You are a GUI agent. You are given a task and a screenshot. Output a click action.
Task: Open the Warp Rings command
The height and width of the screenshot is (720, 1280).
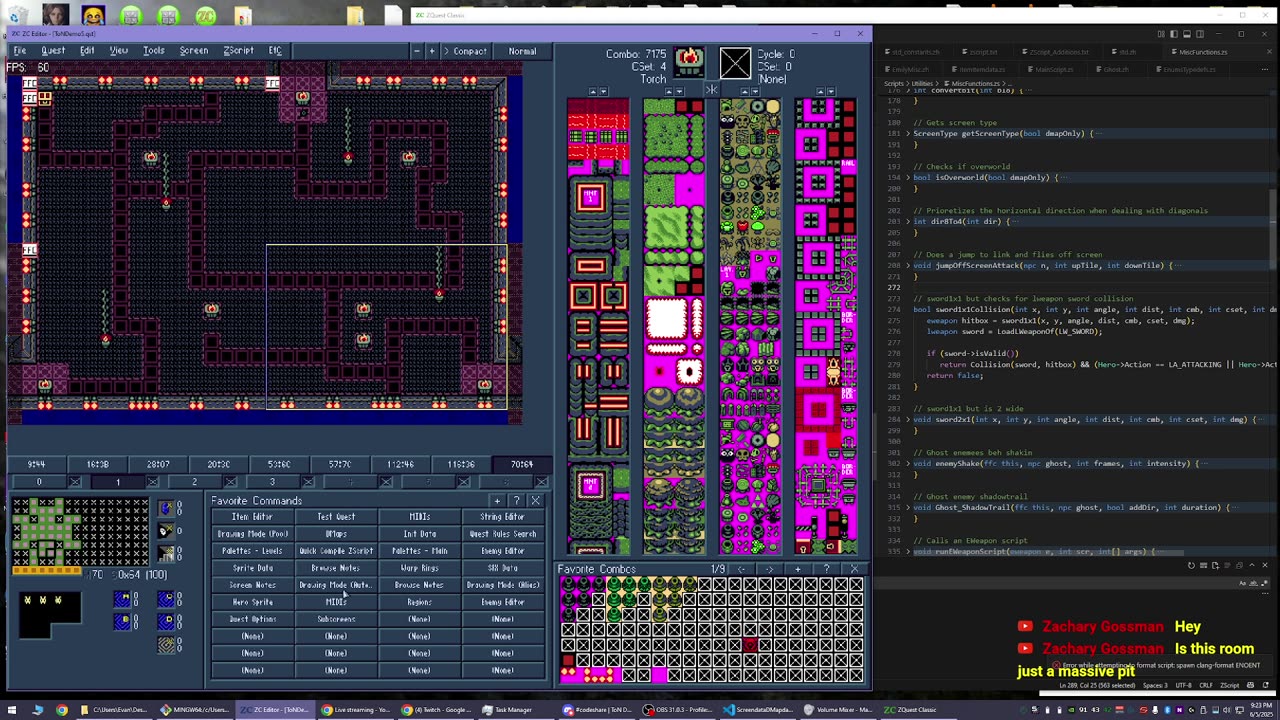click(419, 568)
